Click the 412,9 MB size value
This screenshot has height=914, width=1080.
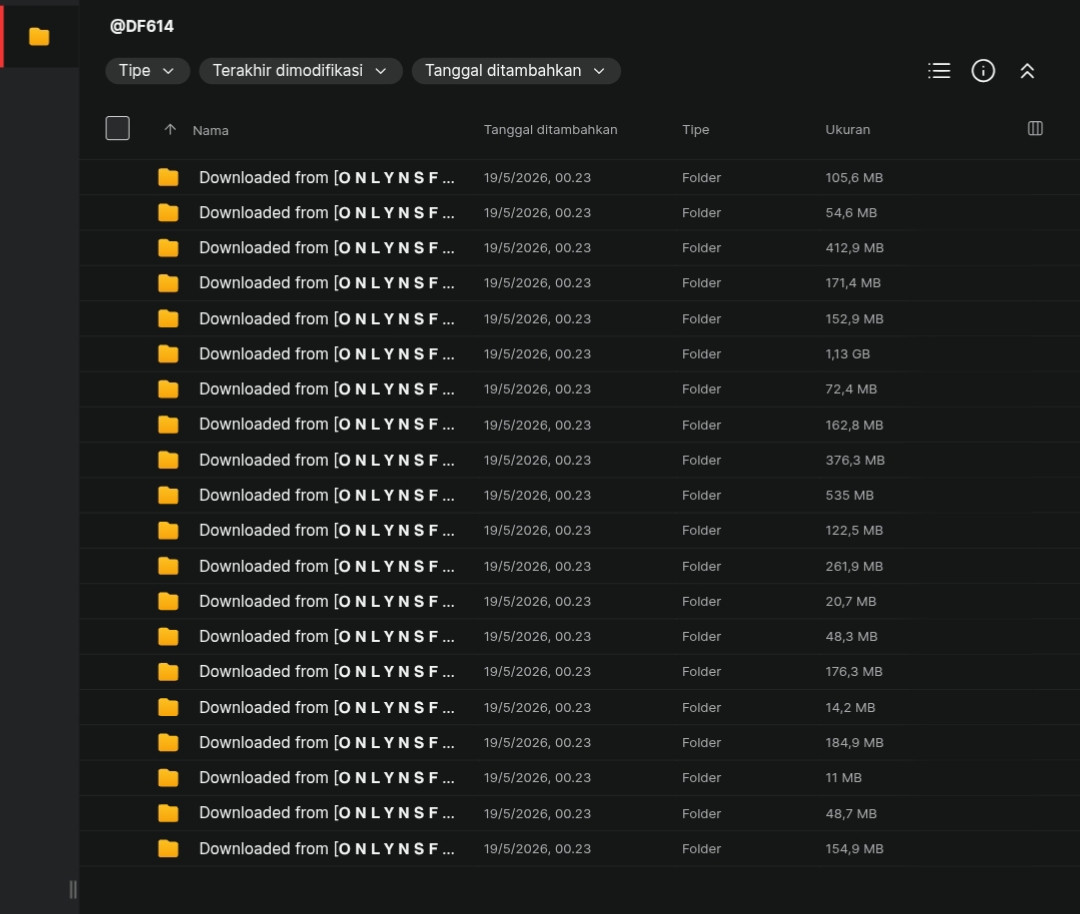point(854,248)
